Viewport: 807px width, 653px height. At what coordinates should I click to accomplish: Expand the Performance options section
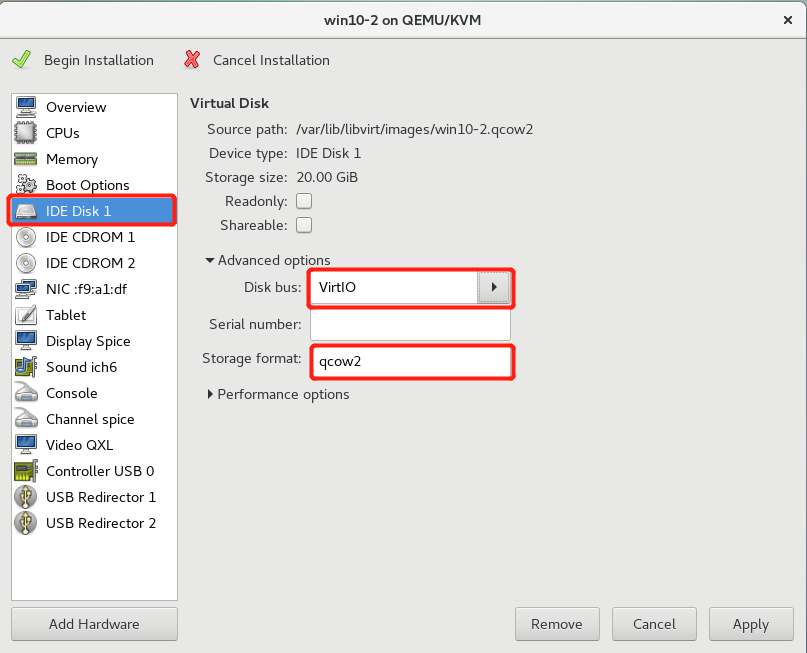pyautogui.click(x=278, y=394)
